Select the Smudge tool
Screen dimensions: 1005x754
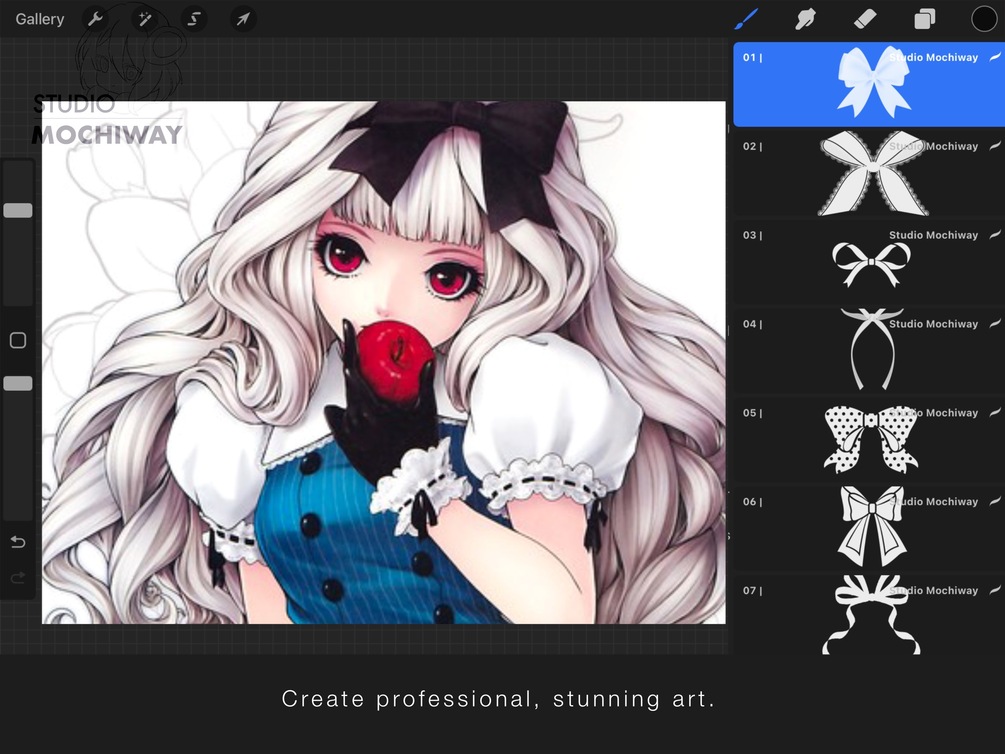coord(805,19)
